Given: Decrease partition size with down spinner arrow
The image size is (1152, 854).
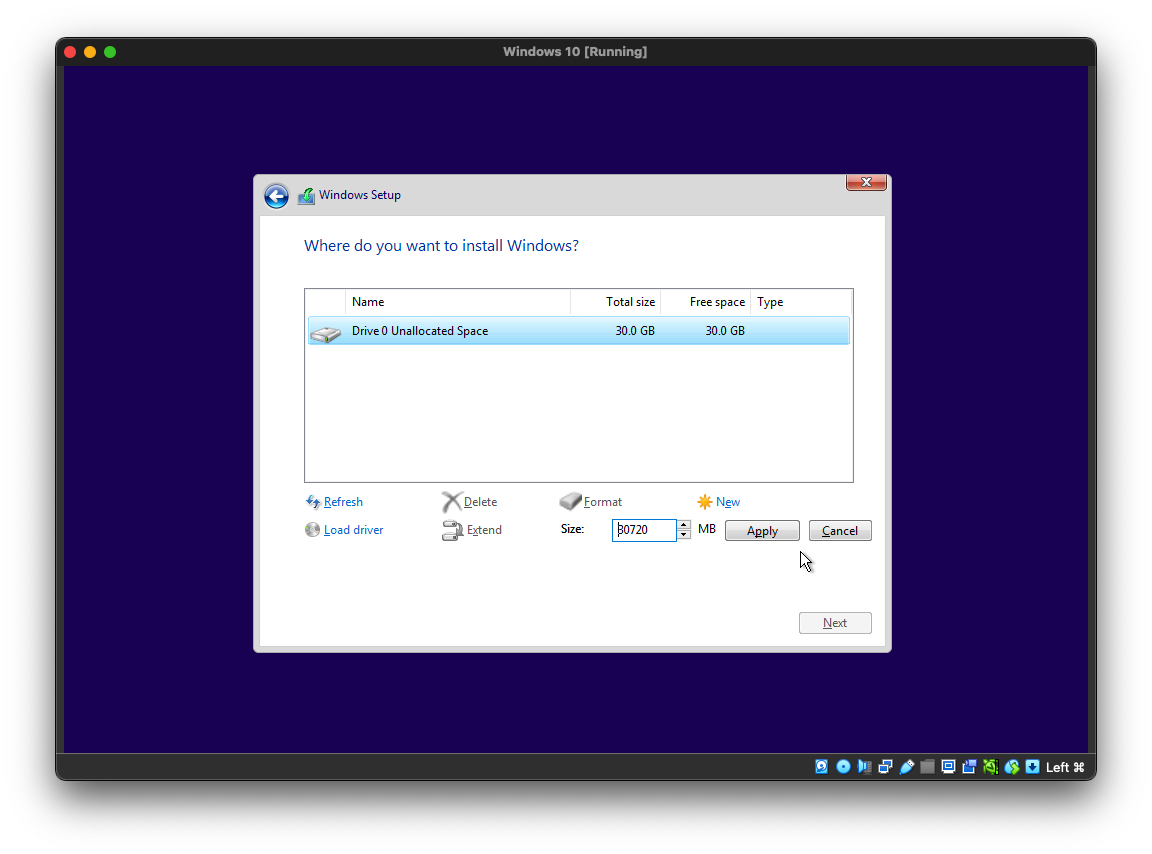Looking at the screenshot, I should [x=684, y=535].
